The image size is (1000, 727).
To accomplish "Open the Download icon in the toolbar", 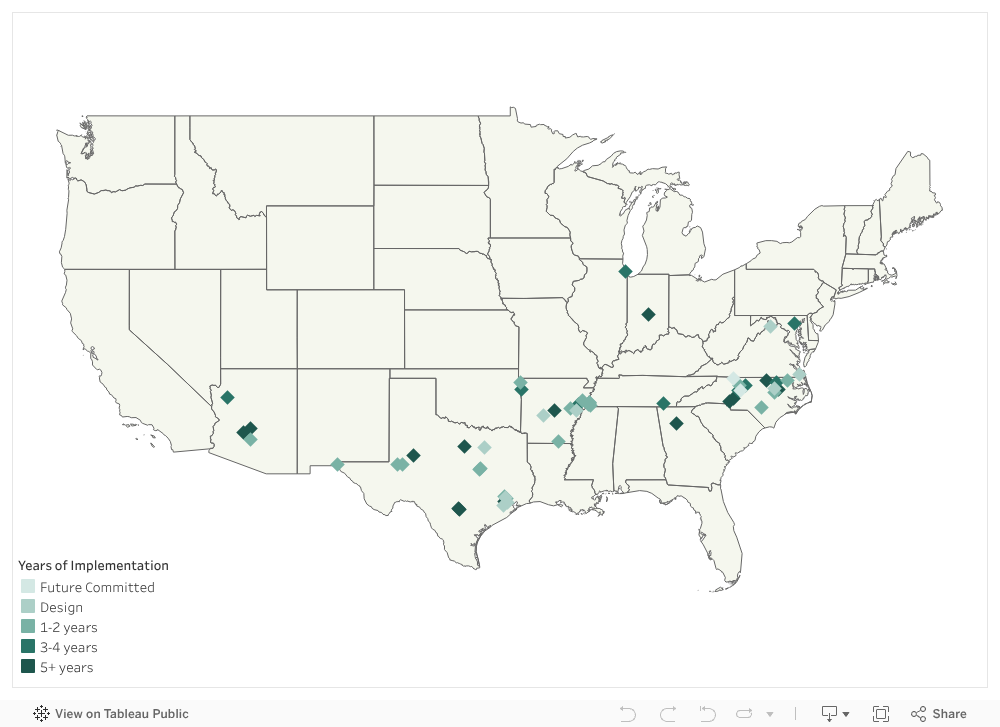I will coord(829,714).
